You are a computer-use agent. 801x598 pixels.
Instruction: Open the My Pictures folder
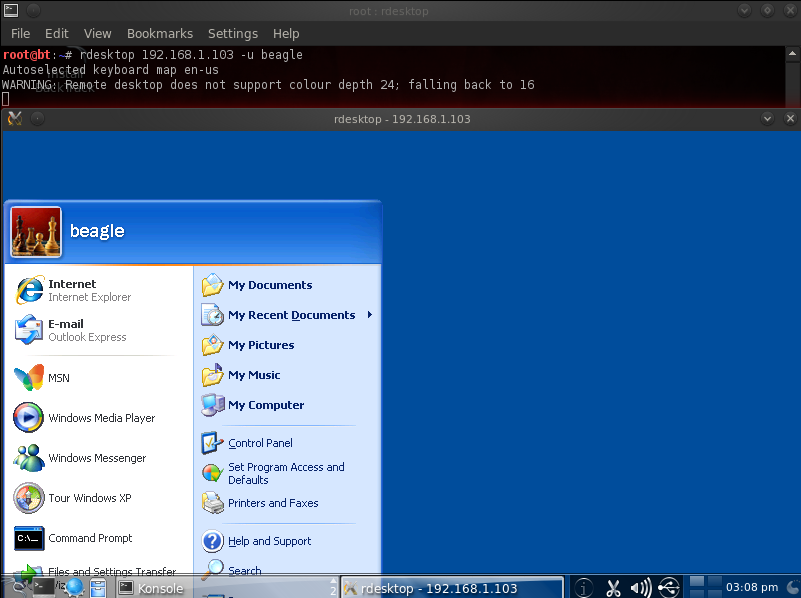click(x=248, y=345)
